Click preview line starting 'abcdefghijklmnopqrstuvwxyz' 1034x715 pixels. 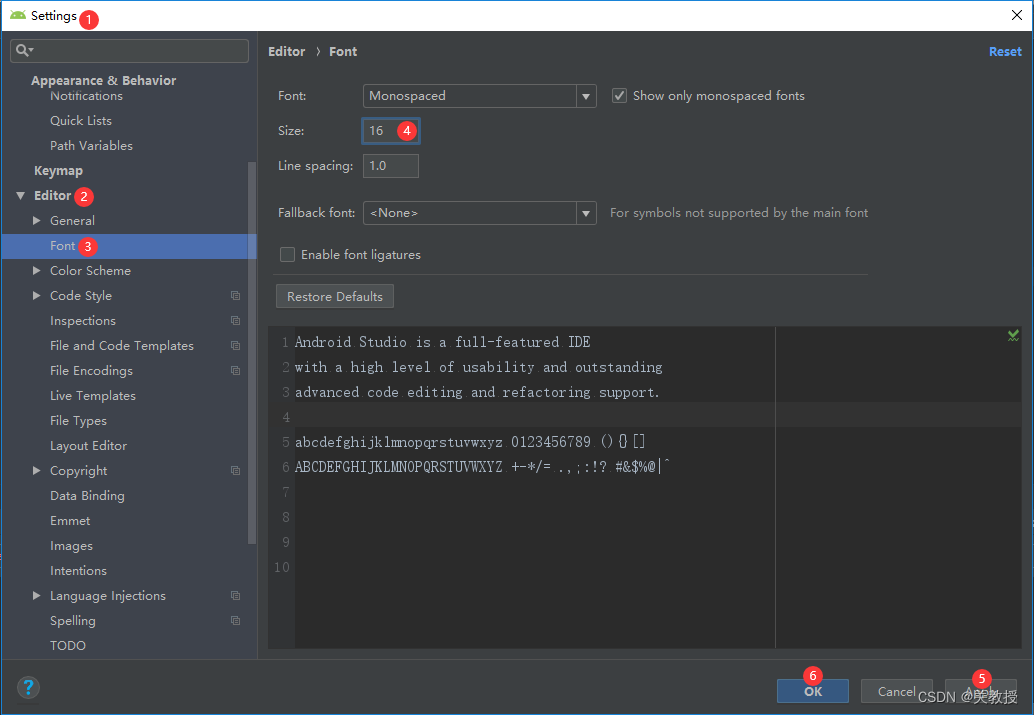point(470,442)
